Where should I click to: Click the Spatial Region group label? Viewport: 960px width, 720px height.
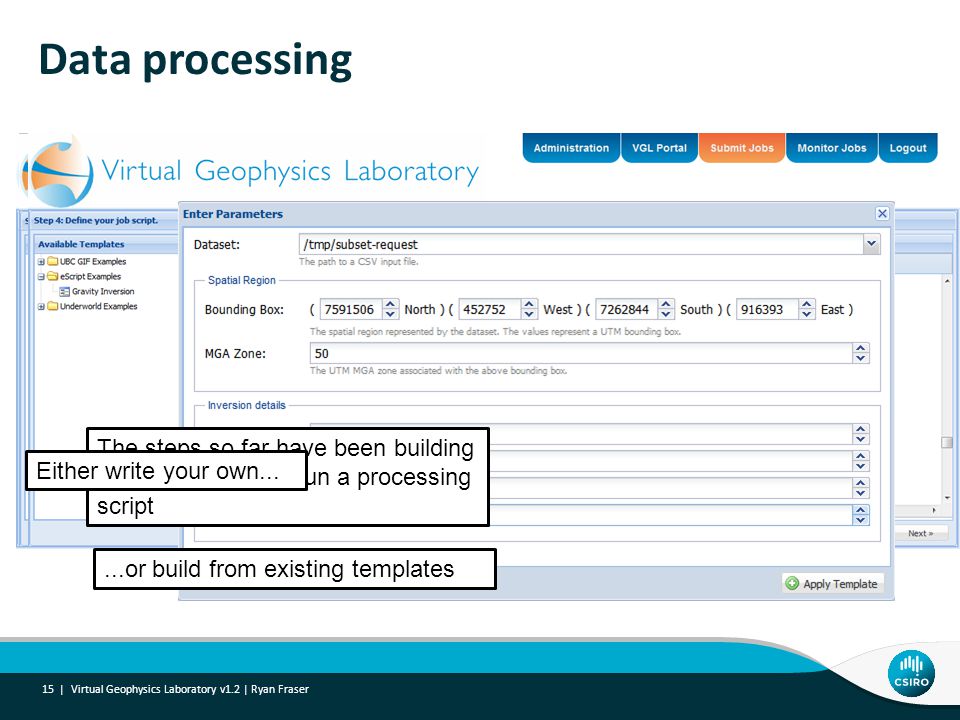(242, 280)
